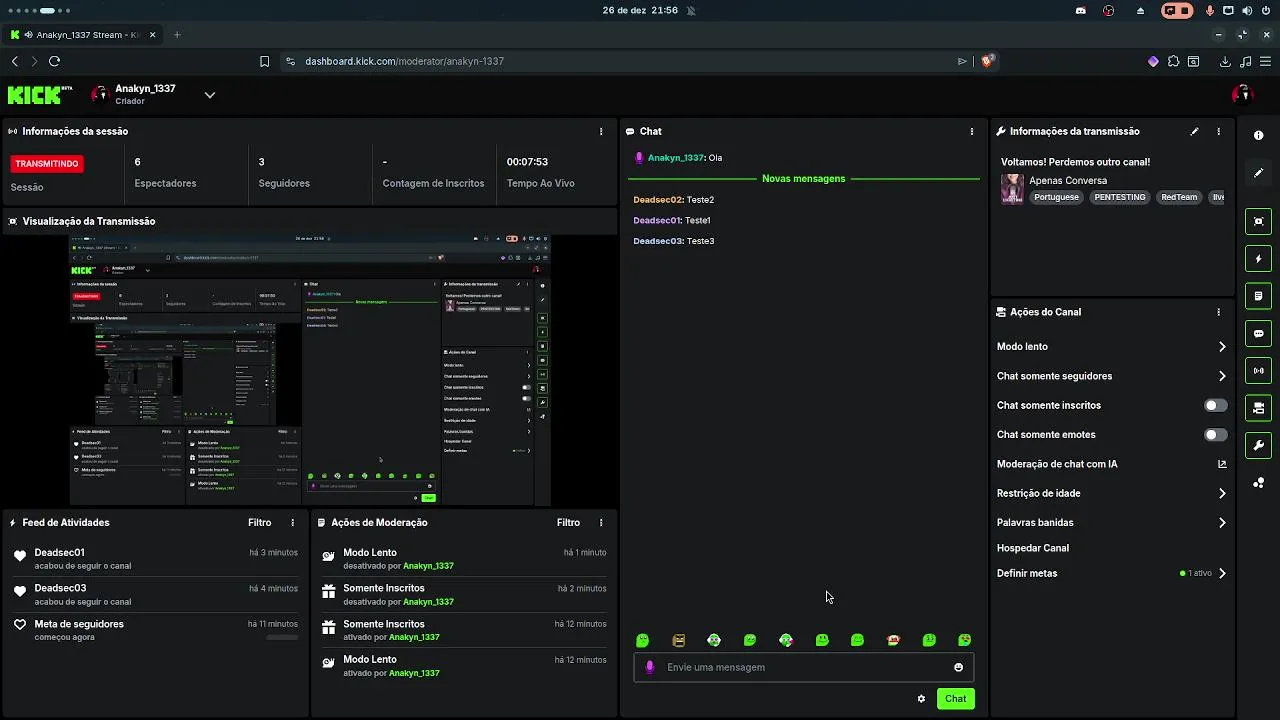Image resolution: width=1280 pixels, height=720 pixels.
Task: Bookmark the page via bookmark icon
Action: (x=264, y=61)
